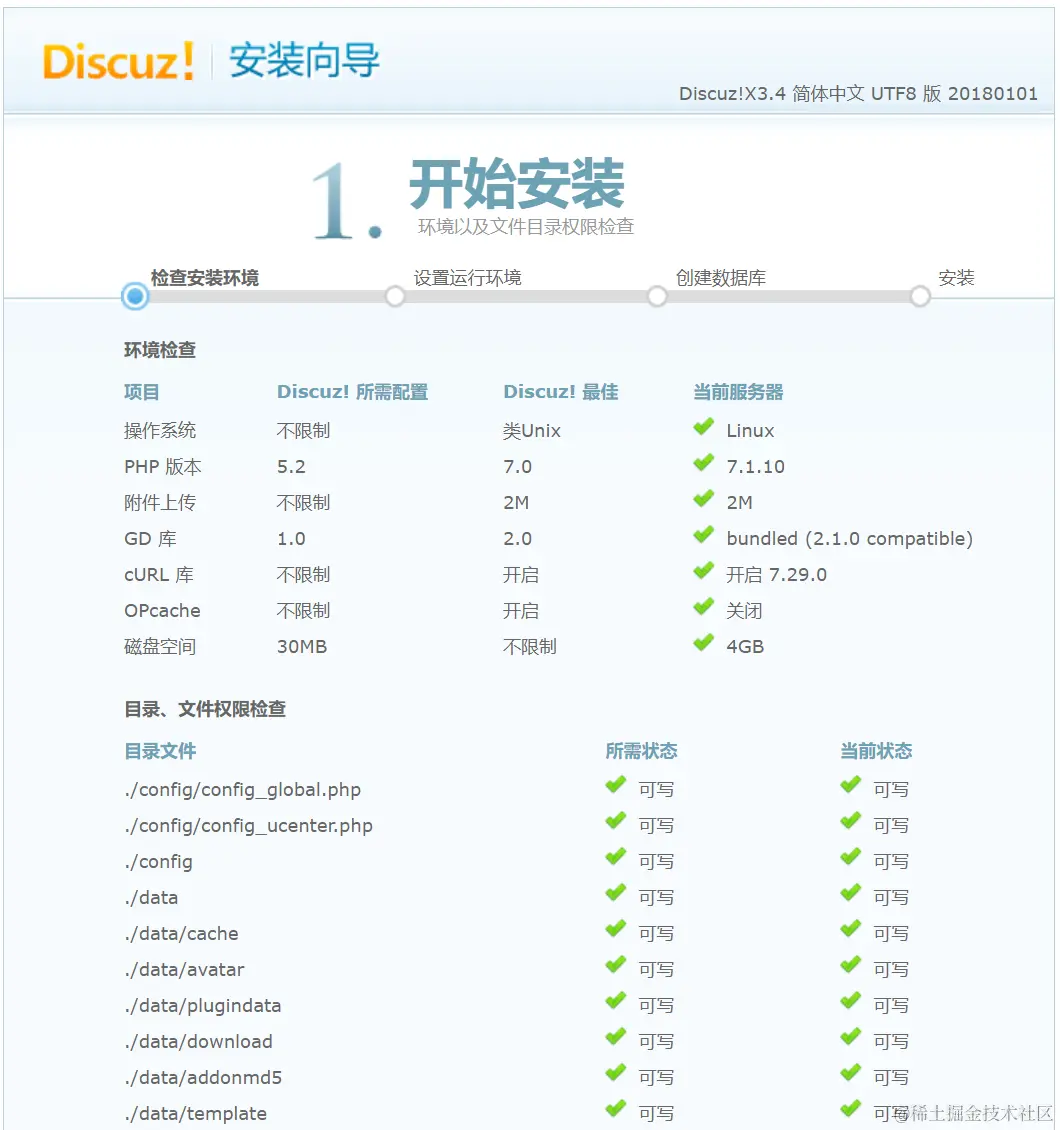Click the 30MB required disk value
This screenshot has width=1060, height=1130.
[x=302, y=647]
